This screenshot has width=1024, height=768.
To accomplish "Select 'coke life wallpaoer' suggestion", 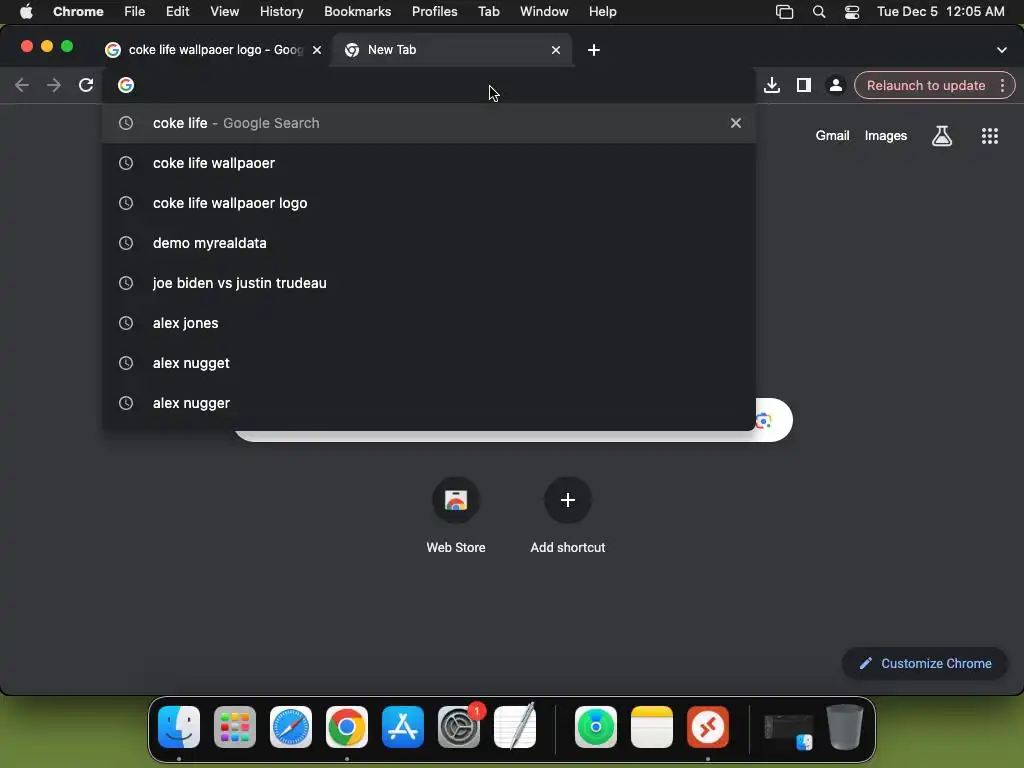I will (x=429, y=163).
